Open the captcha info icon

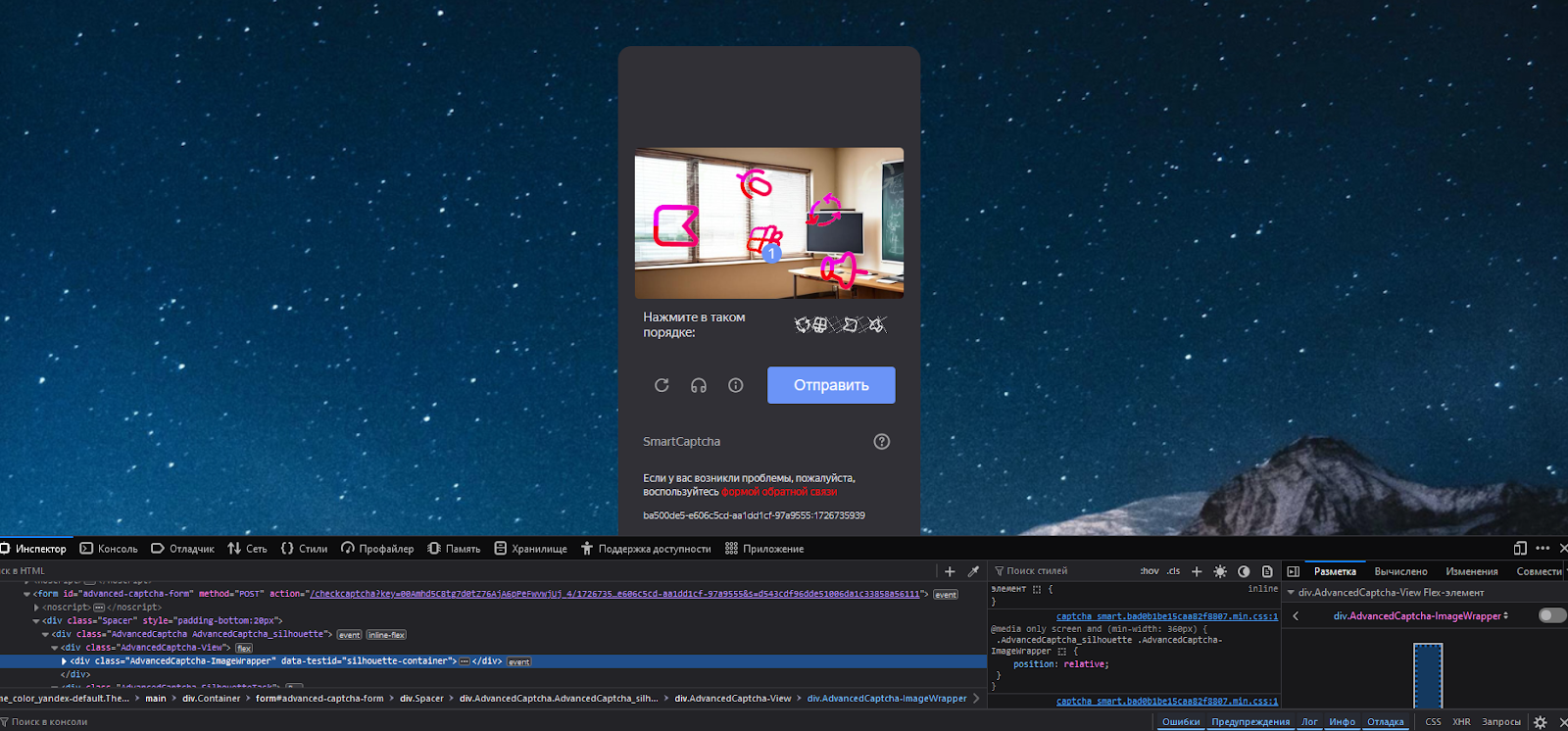736,385
